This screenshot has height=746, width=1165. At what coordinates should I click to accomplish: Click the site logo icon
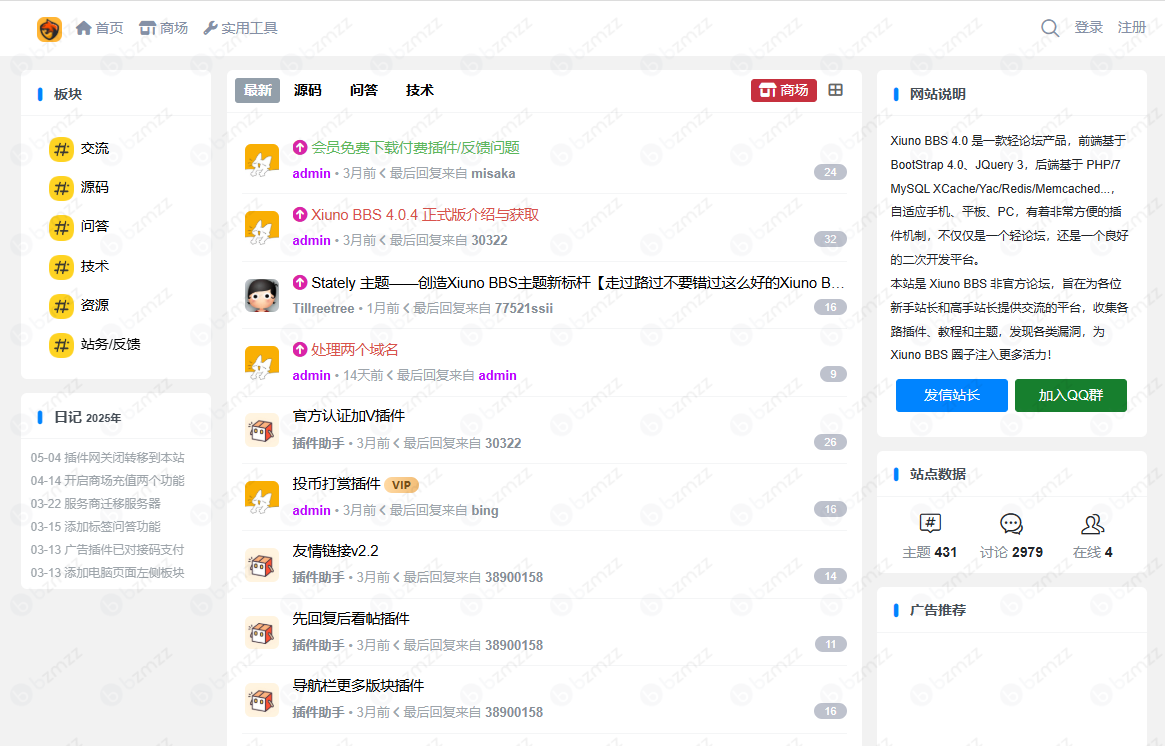50,29
